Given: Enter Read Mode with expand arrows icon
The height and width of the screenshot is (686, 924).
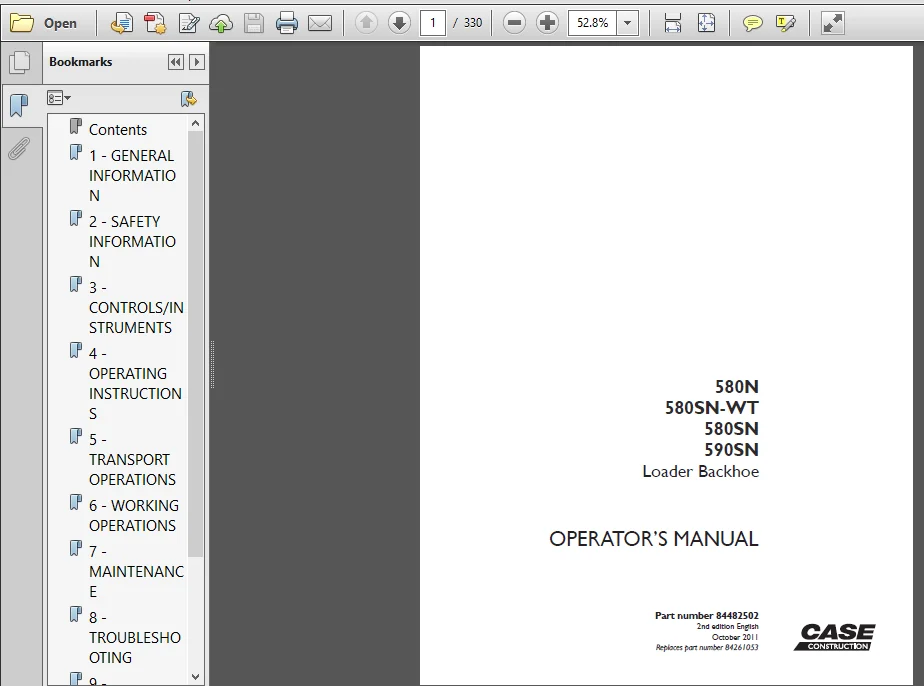Looking at the screenshot, I should point(832,23).
